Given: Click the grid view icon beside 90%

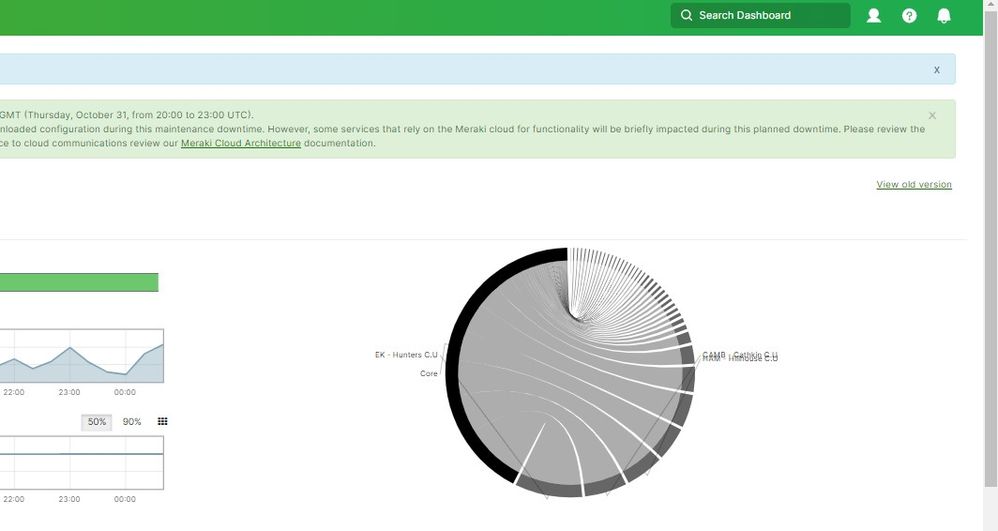Looking at the screenshot, I should 163,422.
